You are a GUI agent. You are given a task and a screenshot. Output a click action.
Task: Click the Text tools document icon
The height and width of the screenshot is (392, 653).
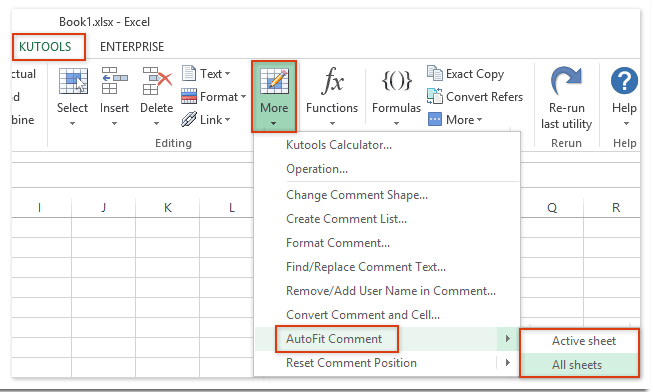(189, 73)
